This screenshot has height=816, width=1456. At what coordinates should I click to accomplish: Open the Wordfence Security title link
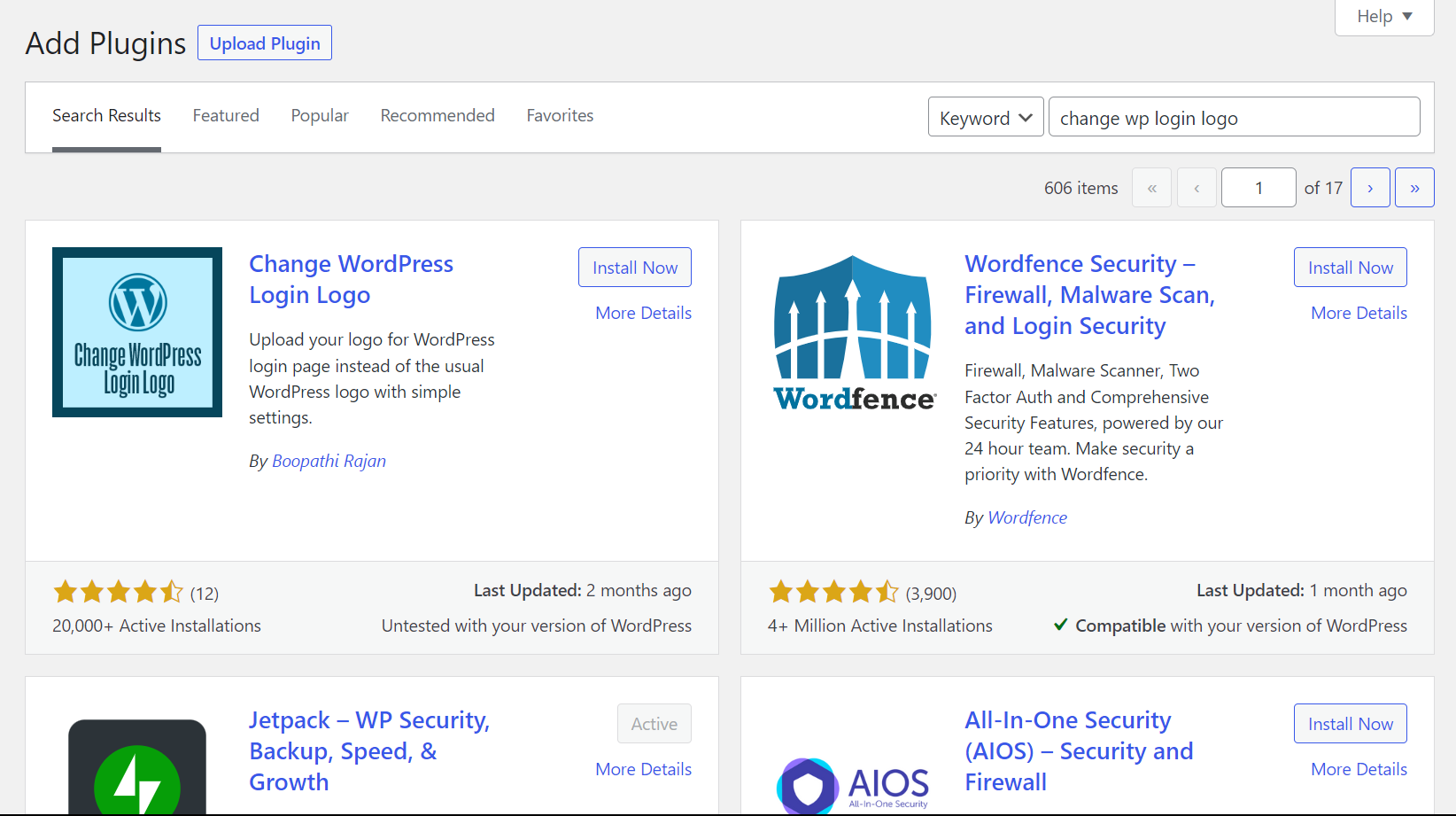pos(1089,295)
